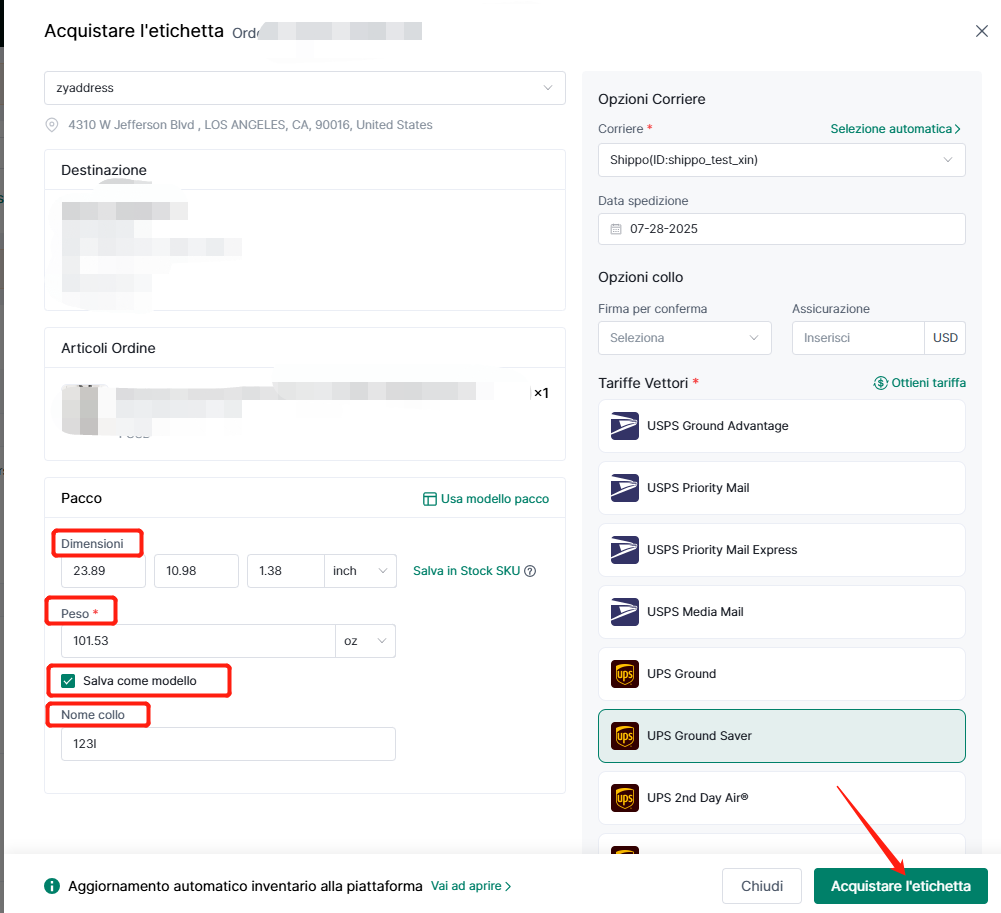Image resolution: width=1001 pixels, height=913 pixels.
Task: Open the oz weight unit dropdown
Action: click(x=365, y=641)
